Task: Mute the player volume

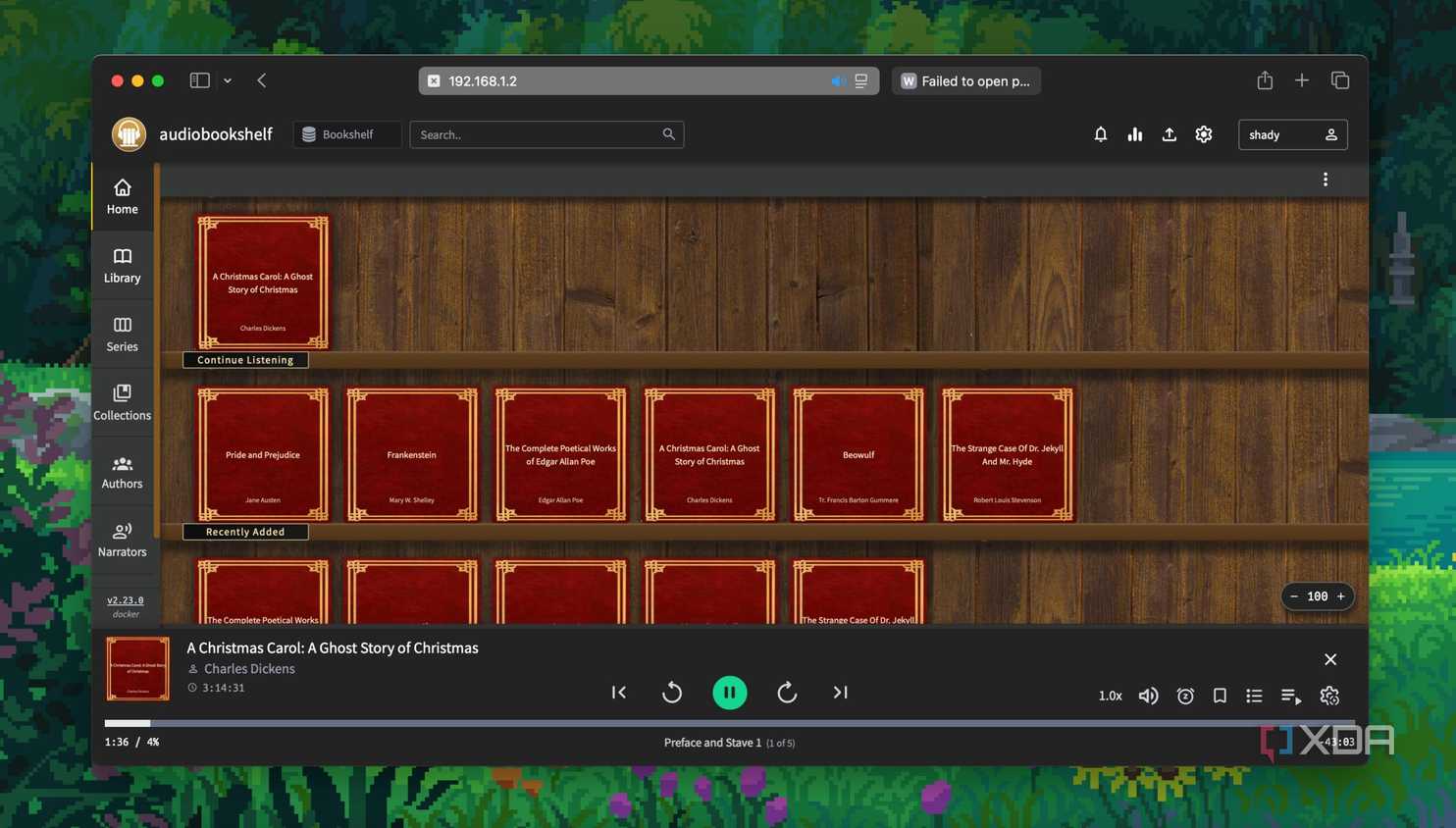Action: [1148, 696]
